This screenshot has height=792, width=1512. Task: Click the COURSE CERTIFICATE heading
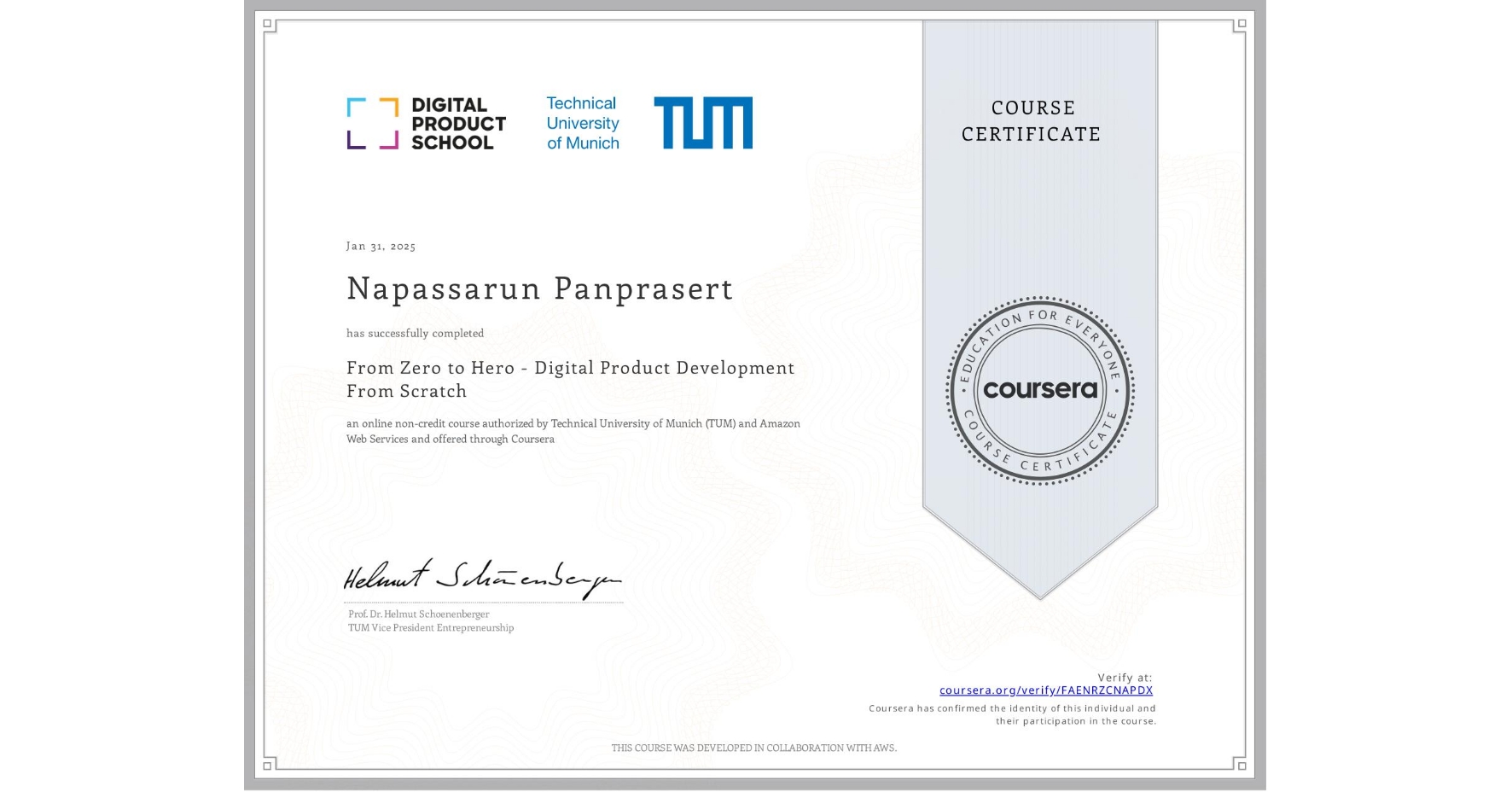(x=1028, y=121)
